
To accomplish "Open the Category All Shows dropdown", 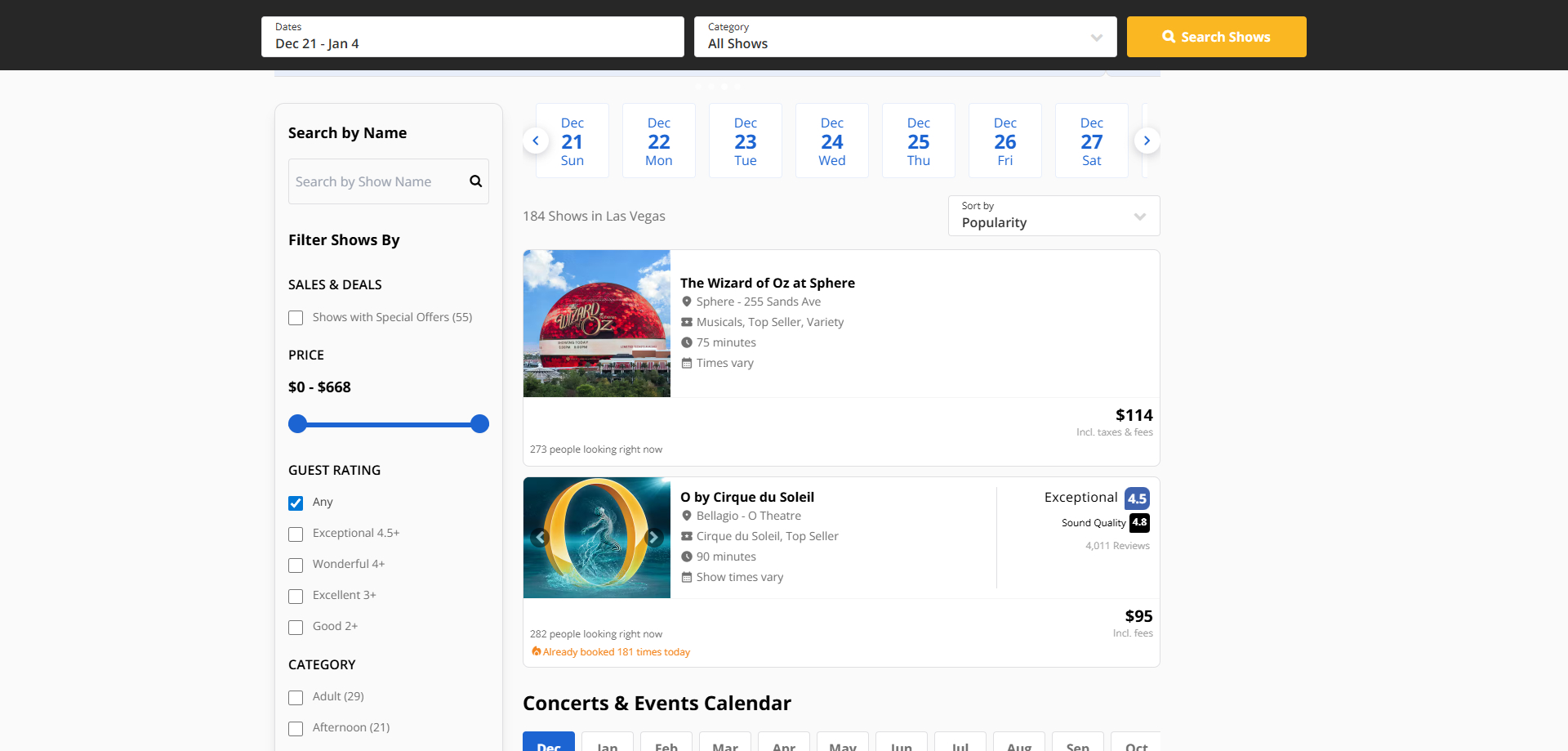I will point(905,37).
